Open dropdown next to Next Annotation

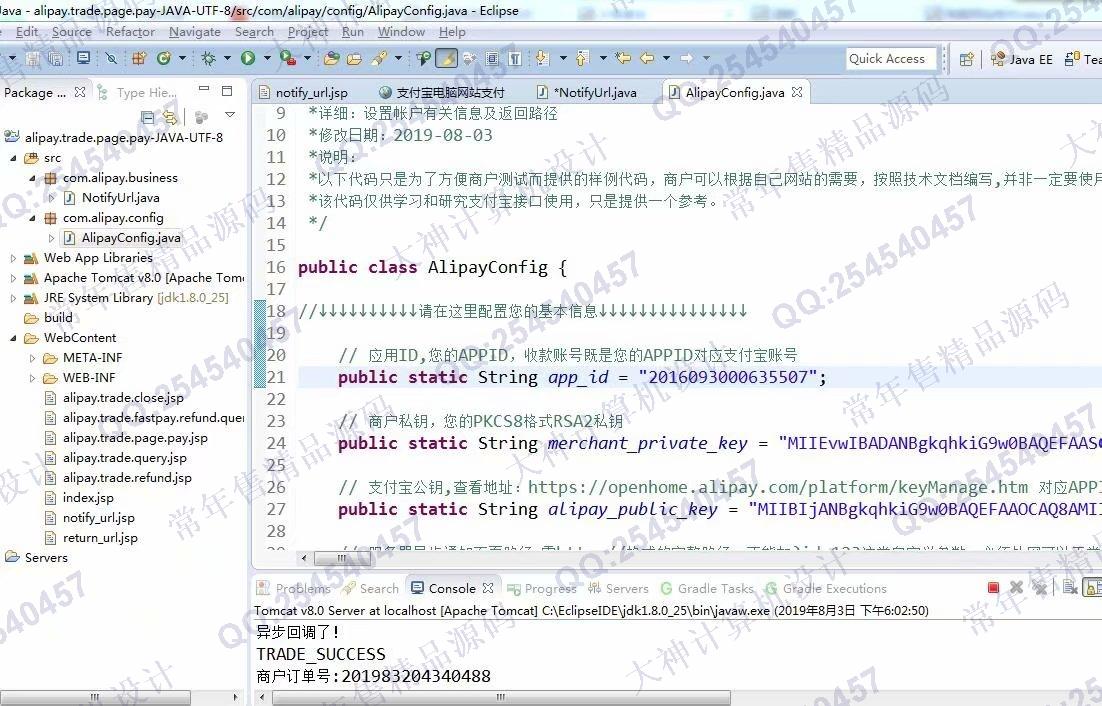click(x=563, y=58)
